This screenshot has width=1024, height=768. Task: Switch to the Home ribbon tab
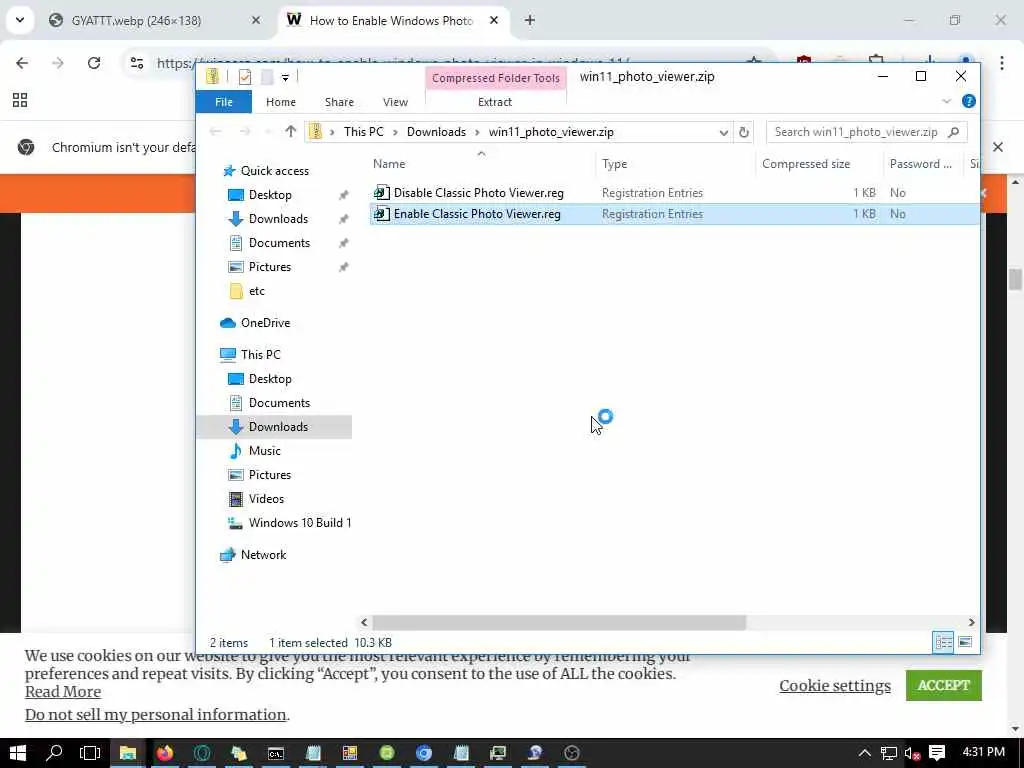[281, 102]
